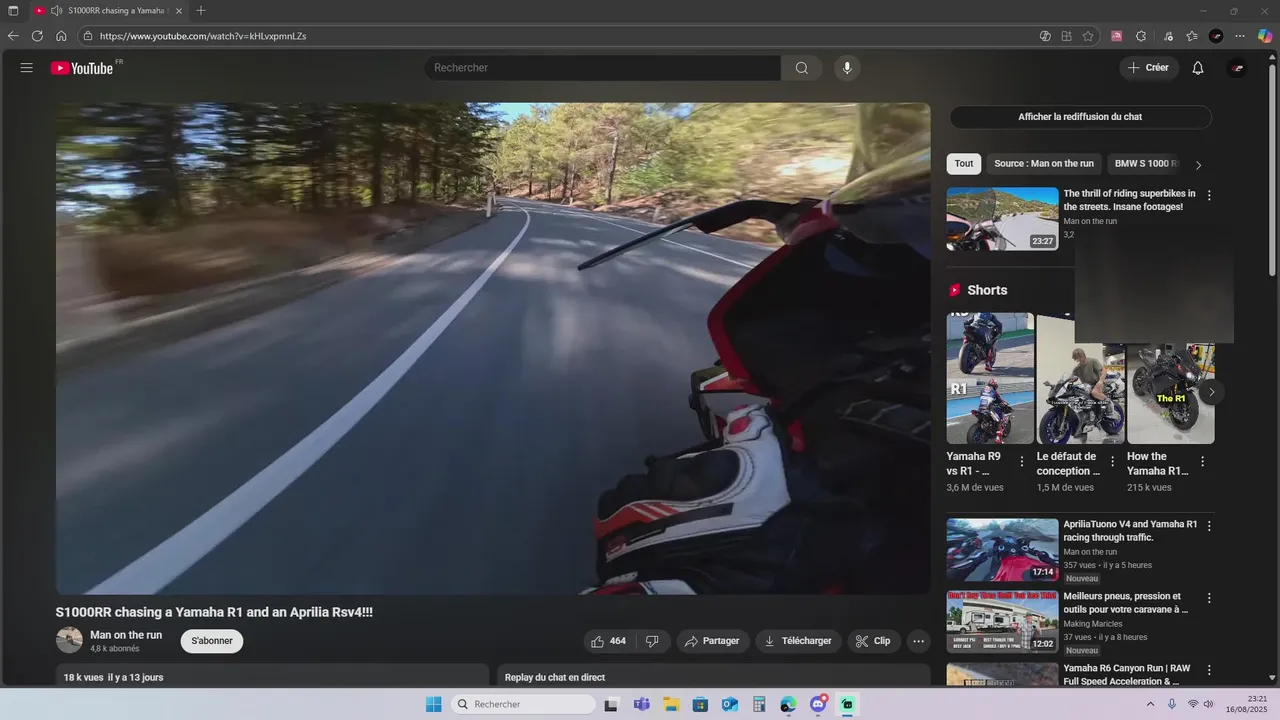Show hidden icons in the system tray
The image size is (1280, 720).
pos(1150,704)
